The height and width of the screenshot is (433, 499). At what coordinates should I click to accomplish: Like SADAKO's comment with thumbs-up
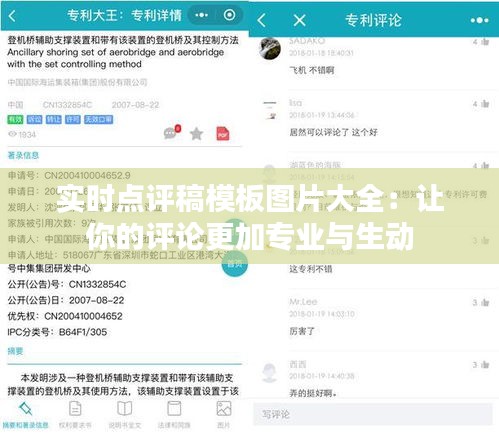[485, 42]
